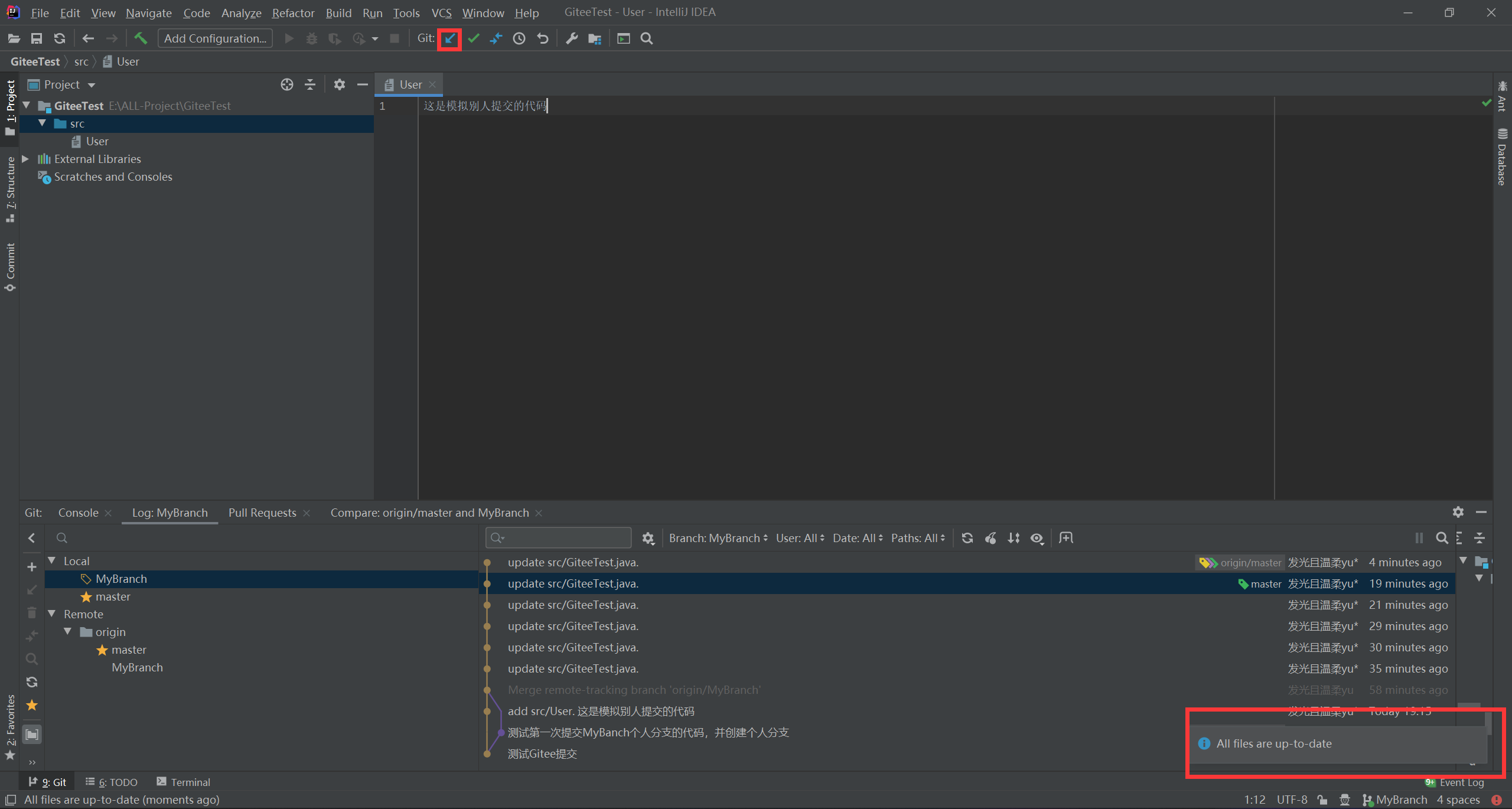Close the User editor tab

click(x=432, y=84)
